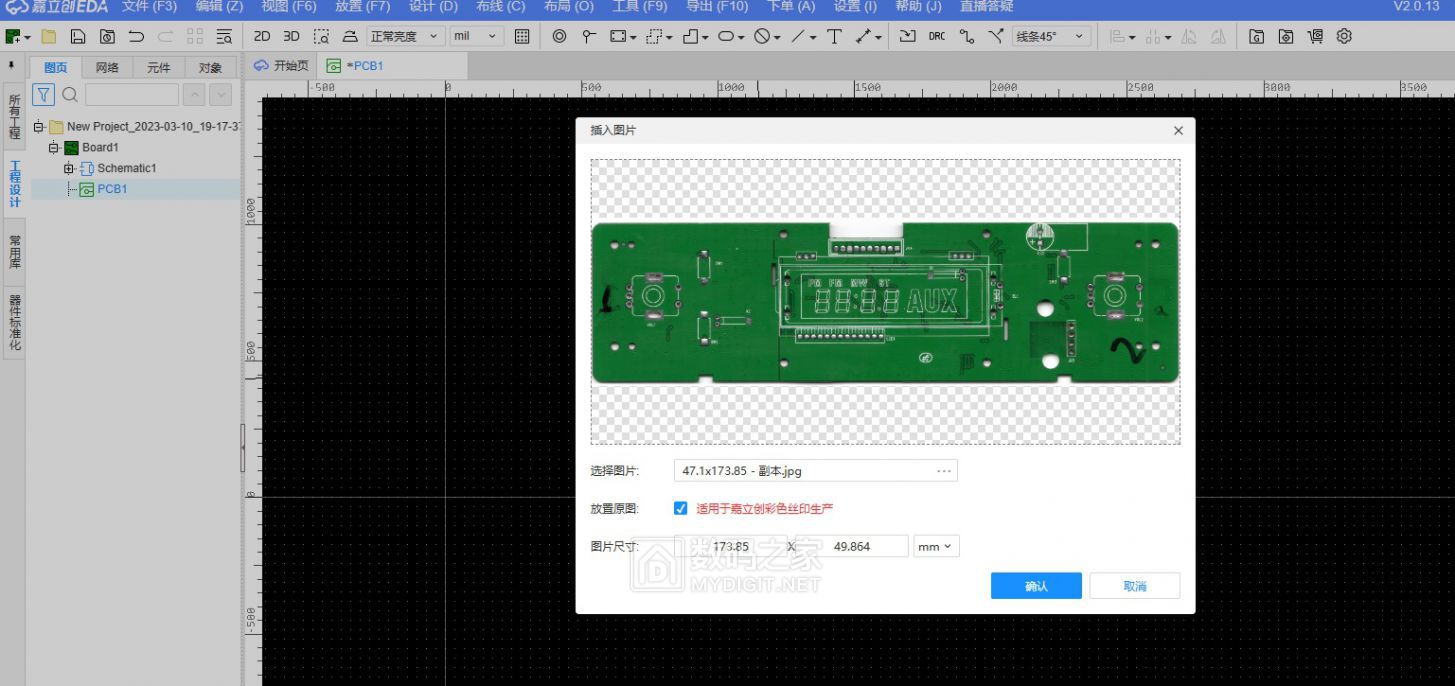Click the filter funnel icon in left panel

tap(43, 94)
